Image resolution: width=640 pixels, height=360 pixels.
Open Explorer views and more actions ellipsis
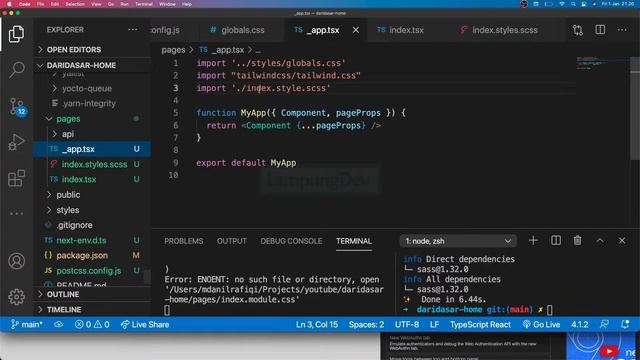pos(133,29)
